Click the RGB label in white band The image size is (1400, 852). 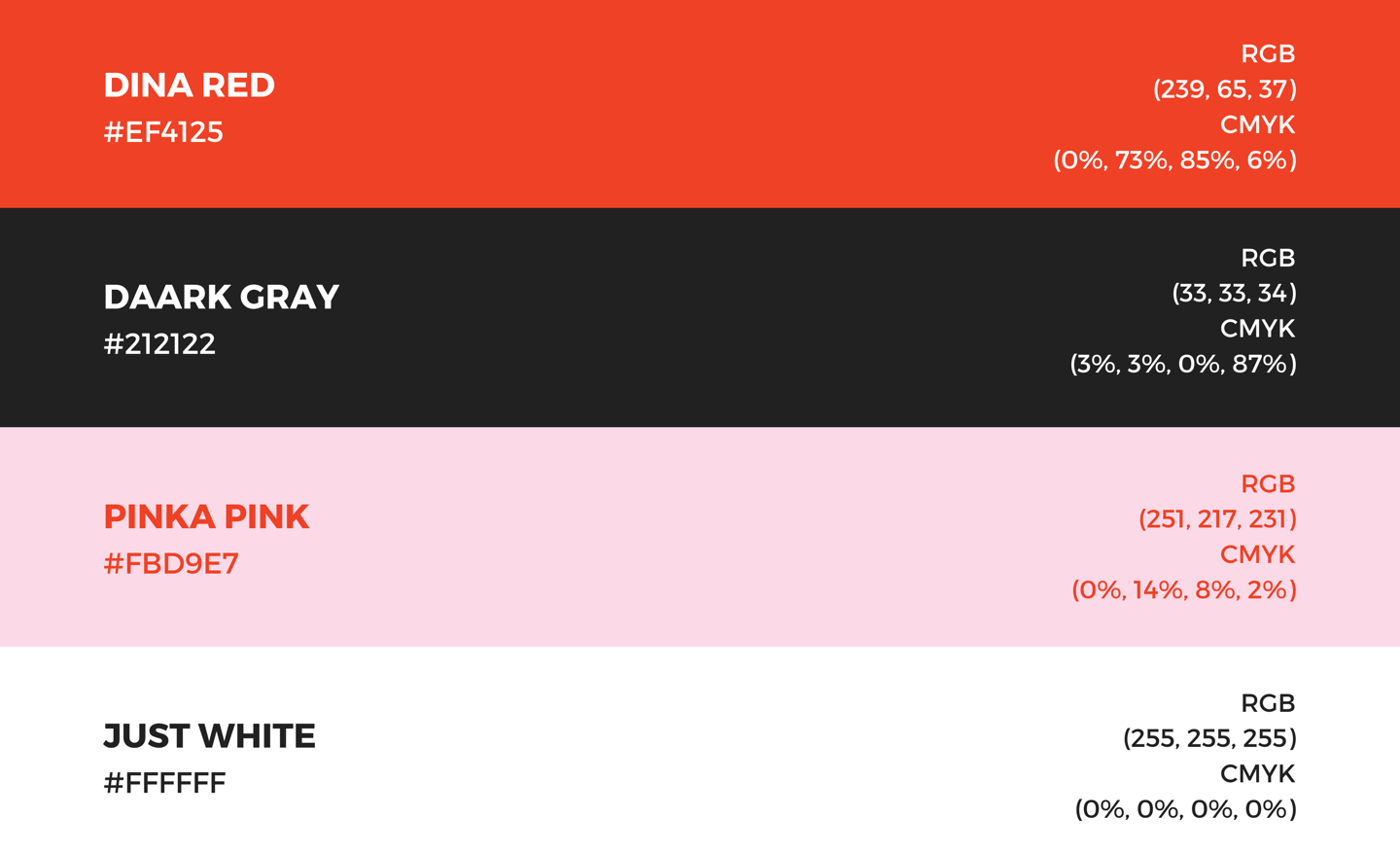tap(1268, 703)
